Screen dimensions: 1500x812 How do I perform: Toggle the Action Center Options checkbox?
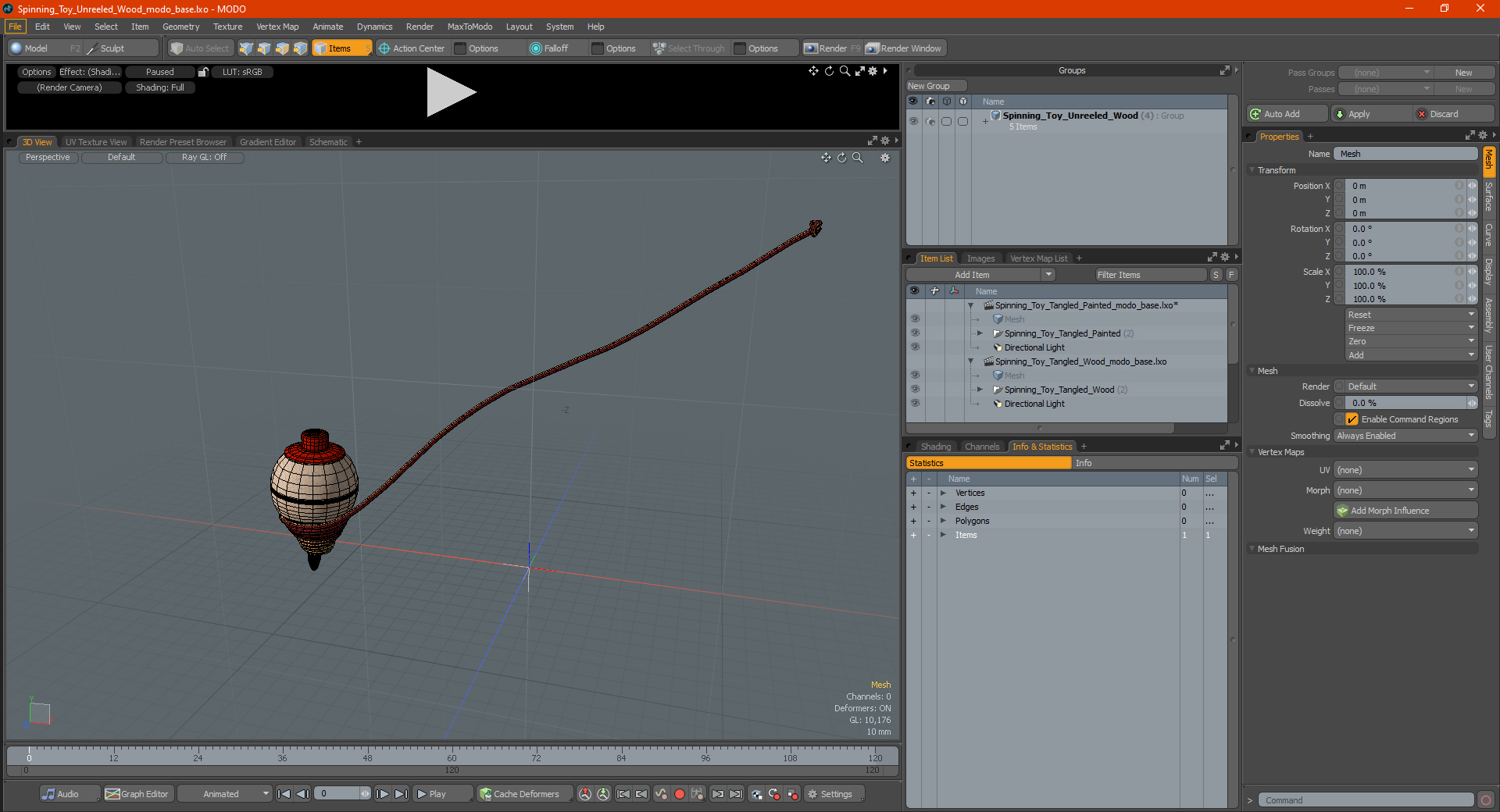pyautogui.click(x=461, y=48)
